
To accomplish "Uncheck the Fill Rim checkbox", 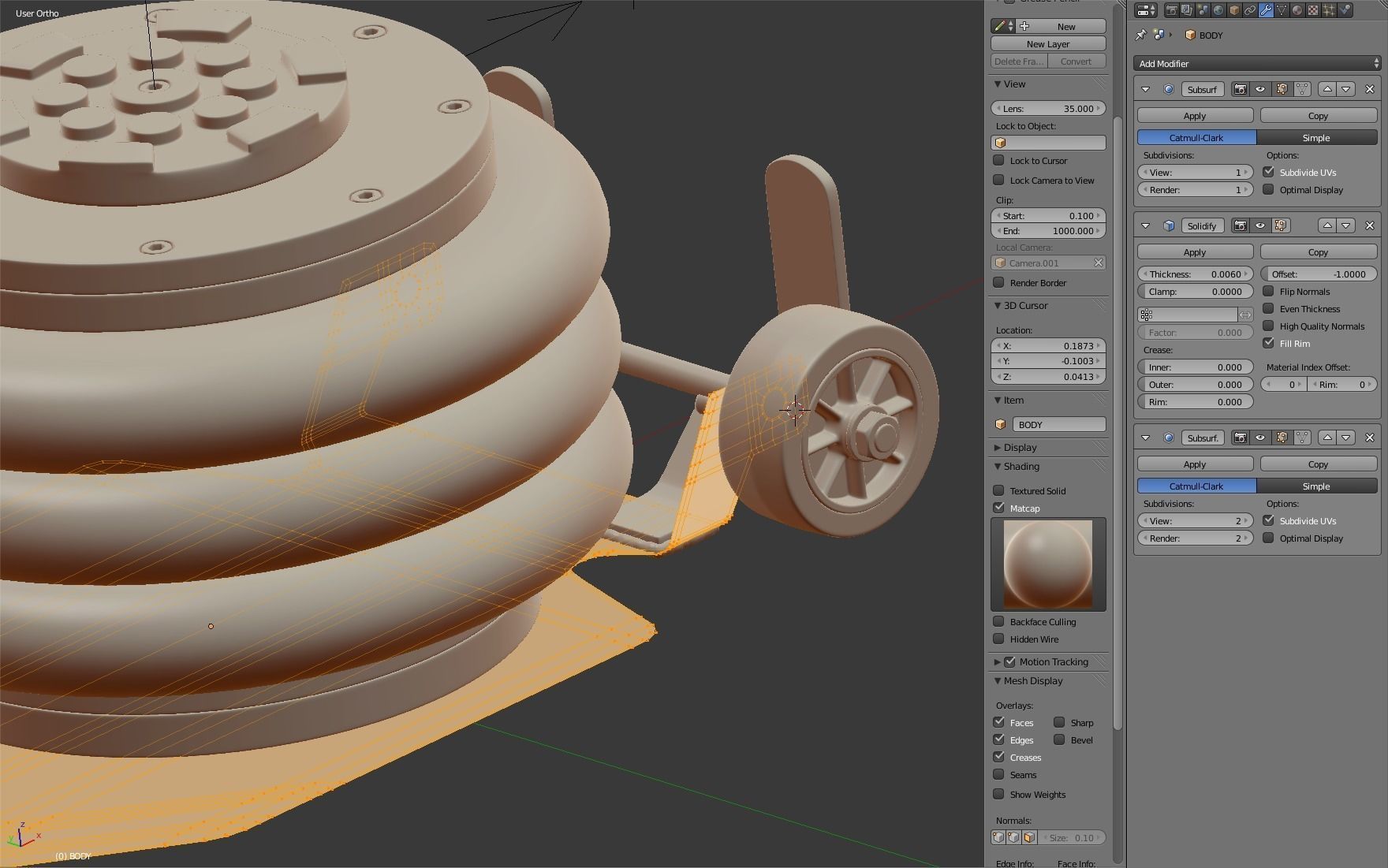I will point(1269,343).
